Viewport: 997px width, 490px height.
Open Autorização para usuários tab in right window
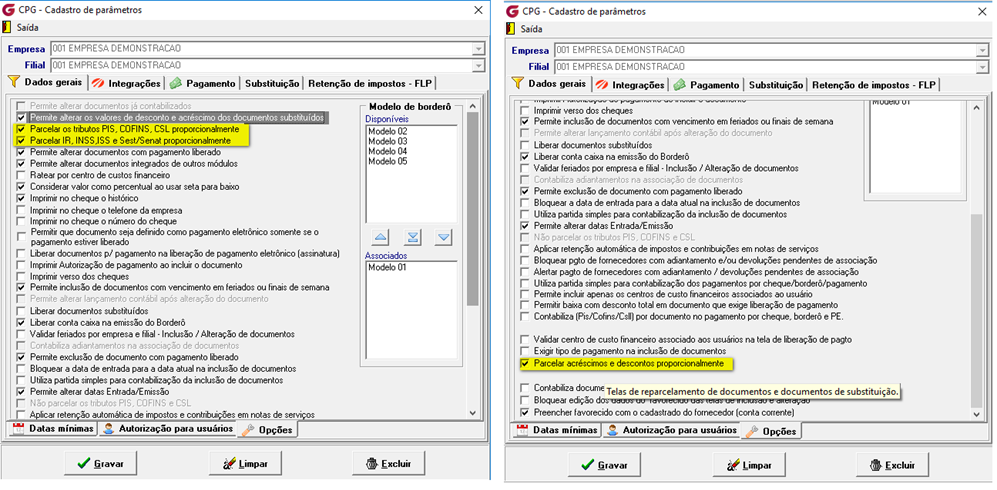(671, 430)
